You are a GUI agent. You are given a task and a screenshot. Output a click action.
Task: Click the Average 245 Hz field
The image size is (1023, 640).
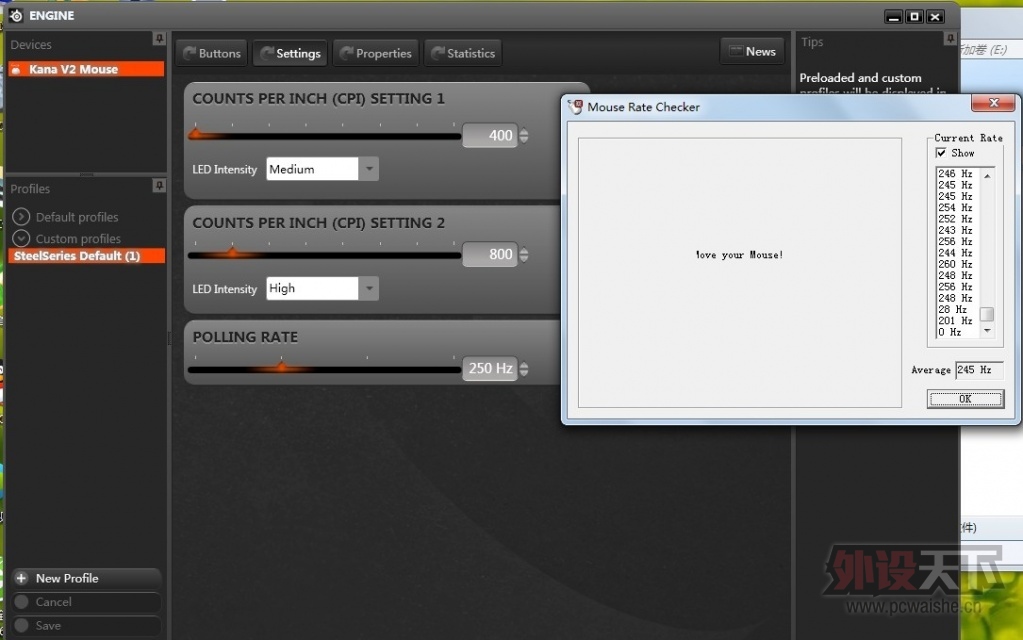tap(978, 370)
